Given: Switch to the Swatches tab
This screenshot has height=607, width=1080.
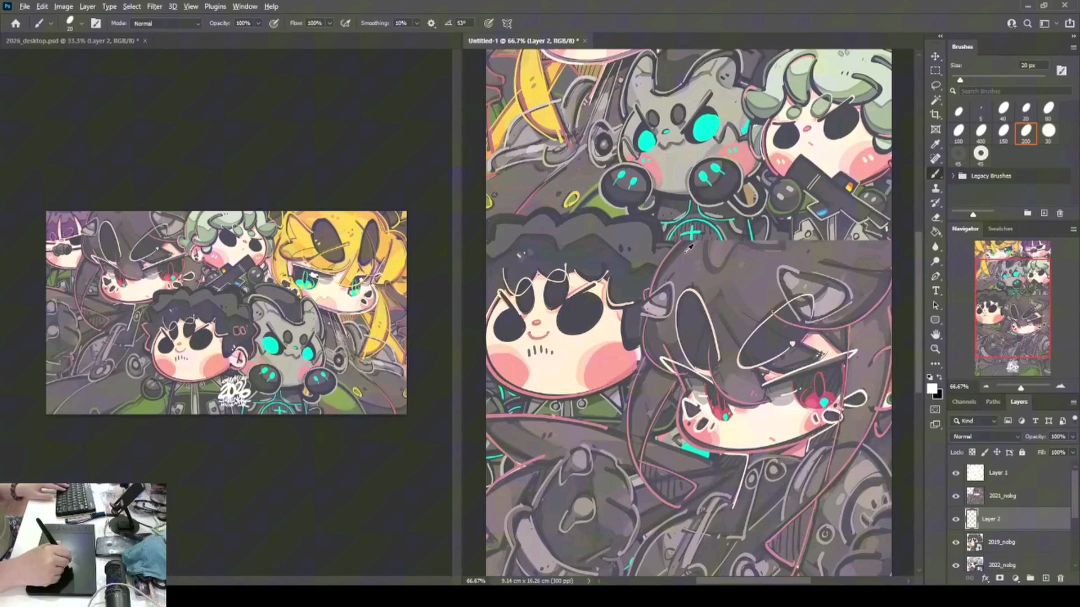Looking at the screenshot, I should click(1000, 229).
